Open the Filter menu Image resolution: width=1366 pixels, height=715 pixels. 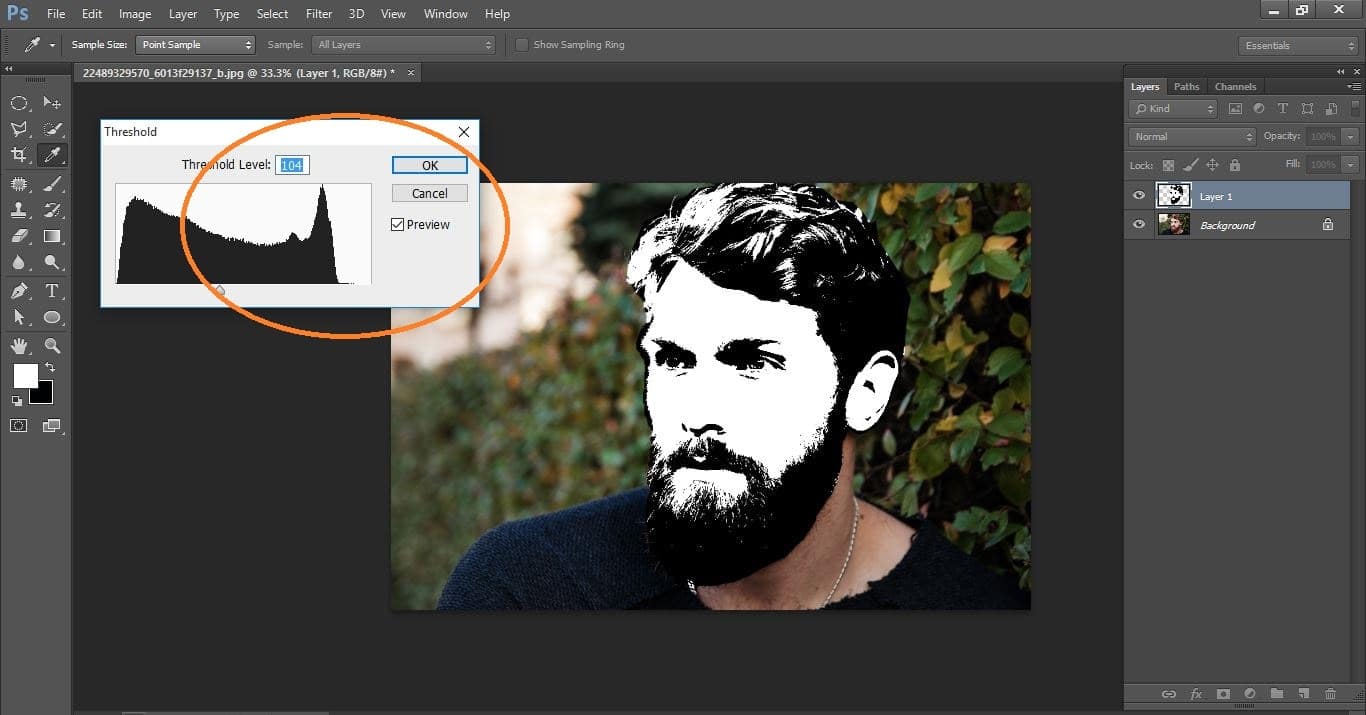coord(318,13)
